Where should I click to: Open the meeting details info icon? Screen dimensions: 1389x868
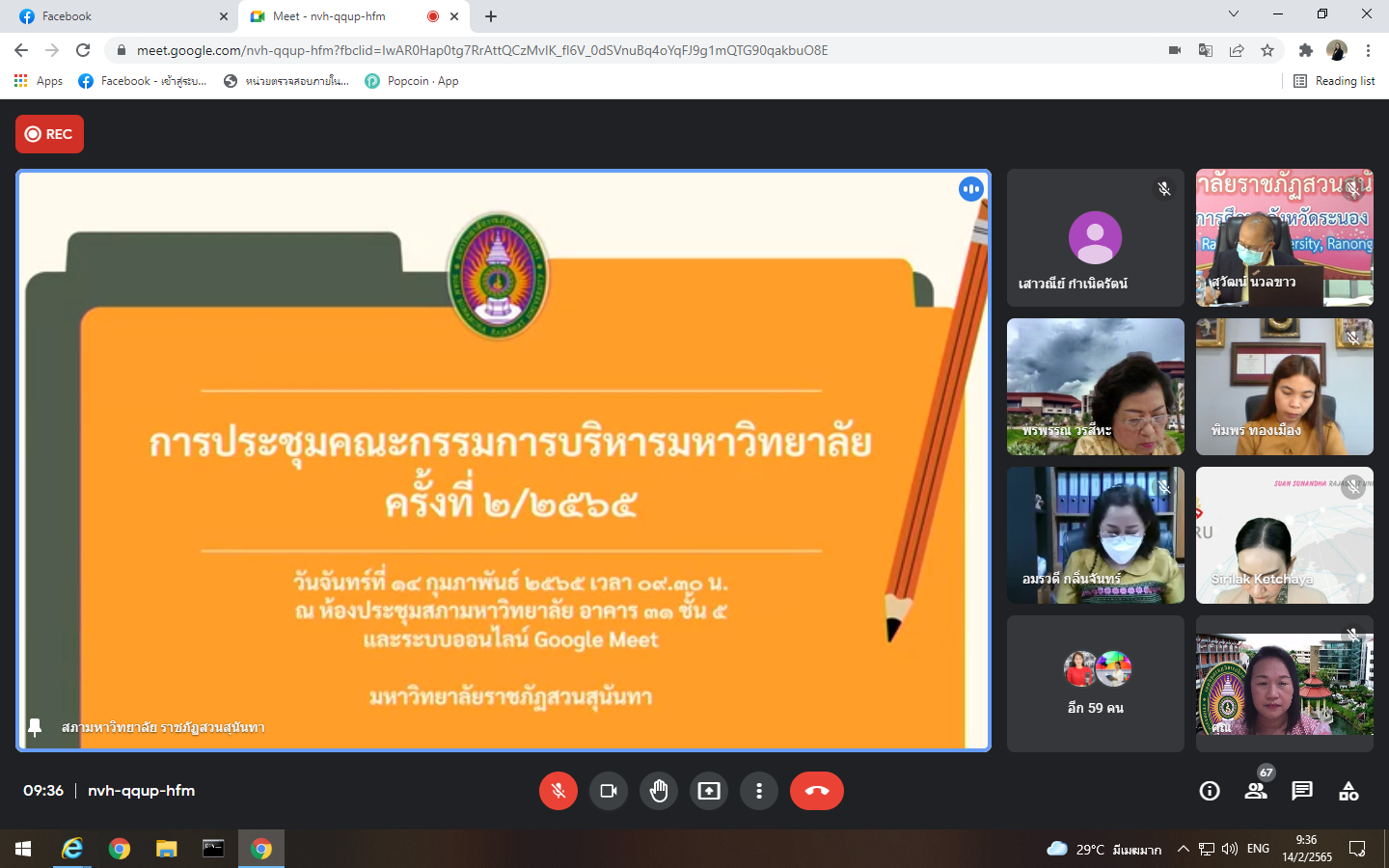pos(1210,791)
